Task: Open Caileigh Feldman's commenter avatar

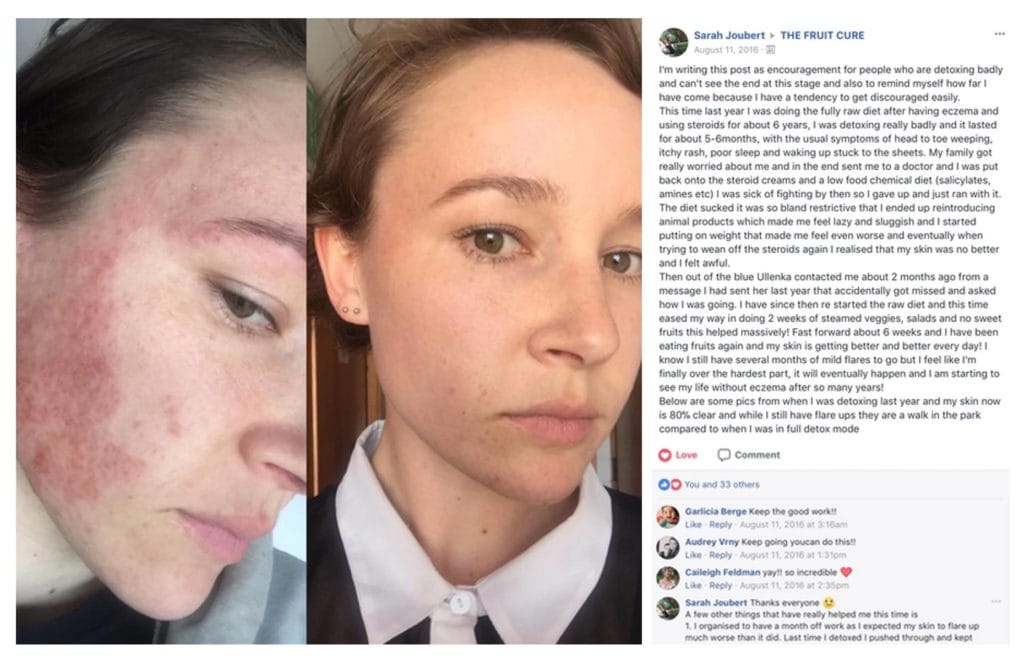Action: click(668, 577)
